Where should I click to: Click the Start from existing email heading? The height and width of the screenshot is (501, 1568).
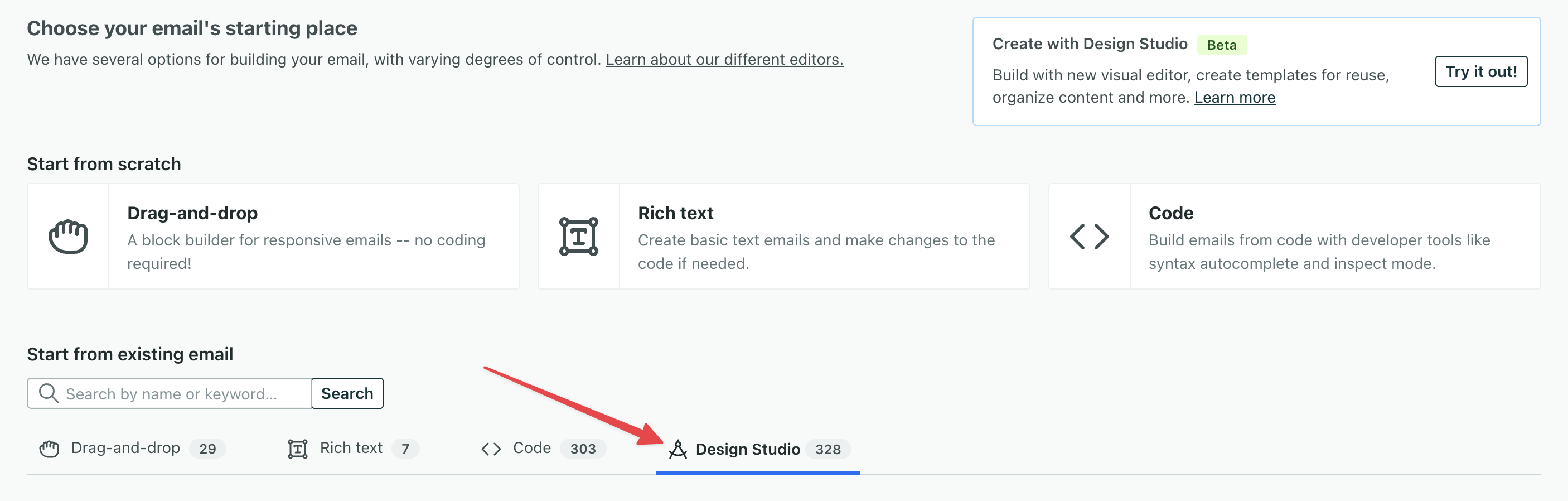[130, 354]
